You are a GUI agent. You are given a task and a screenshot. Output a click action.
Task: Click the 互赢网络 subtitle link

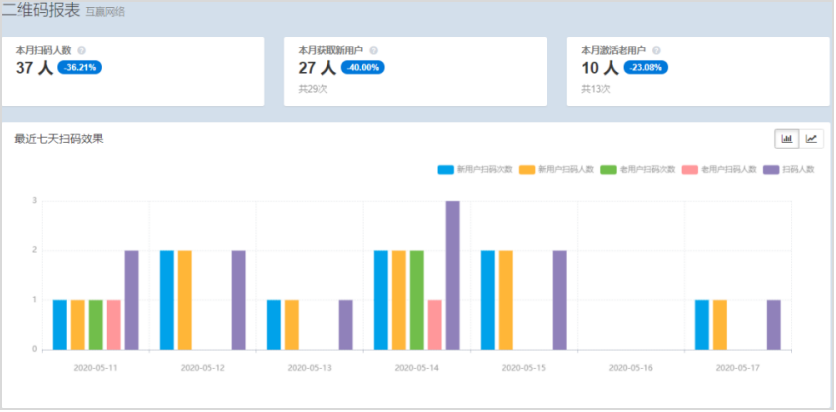coord(105,12)
